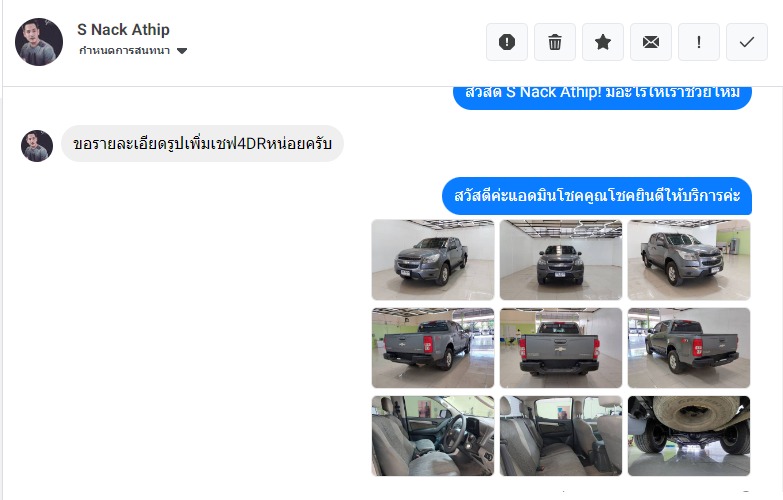
Task: Open the rear-left truck bed photo
Action: click(x=433, y=348)
